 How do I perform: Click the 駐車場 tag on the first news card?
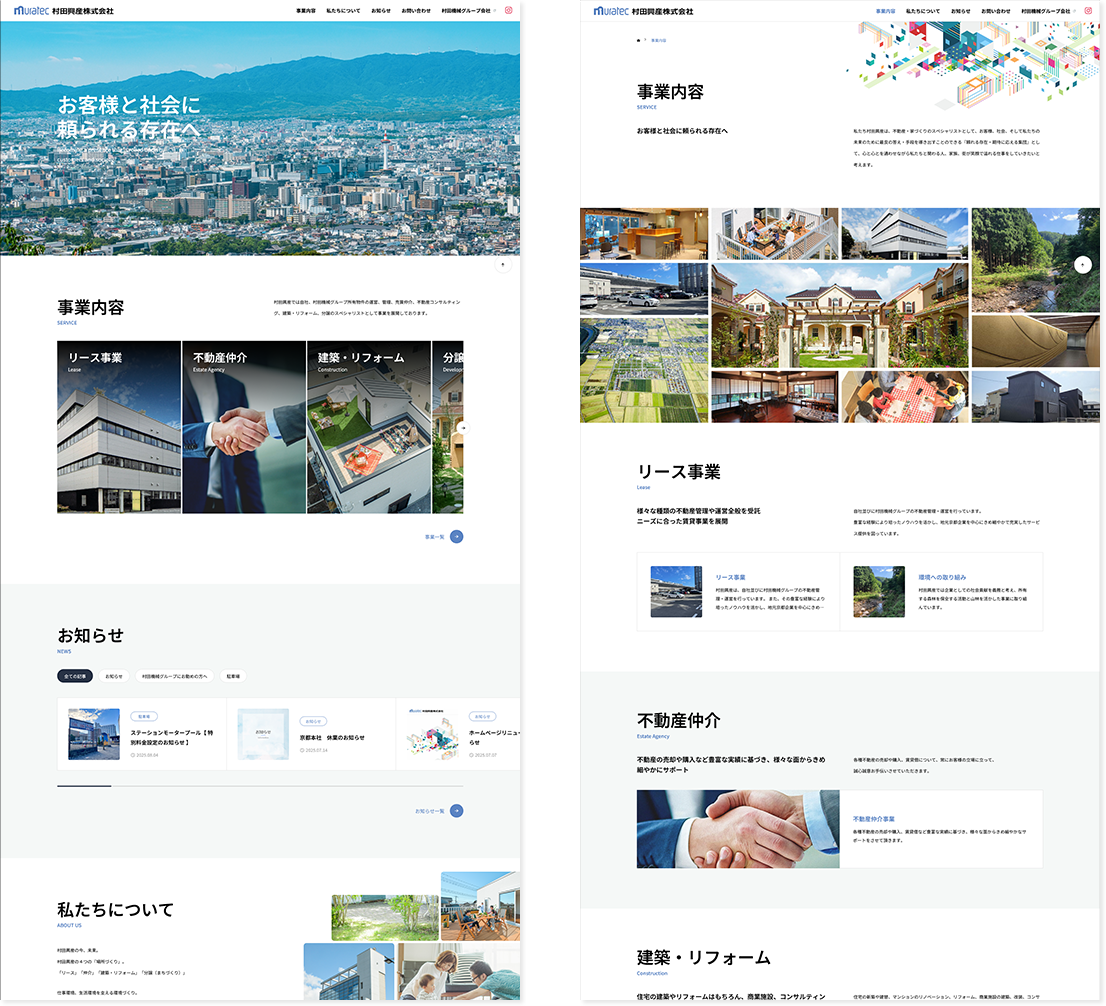(144, 716)
